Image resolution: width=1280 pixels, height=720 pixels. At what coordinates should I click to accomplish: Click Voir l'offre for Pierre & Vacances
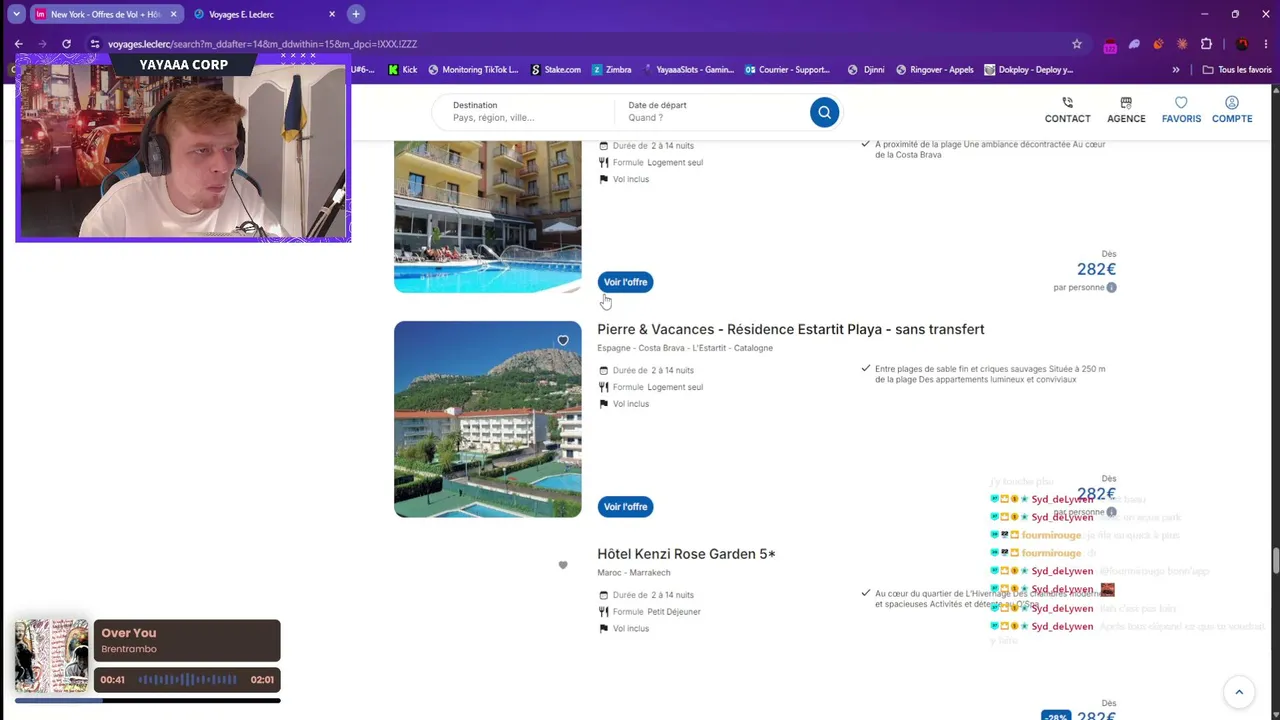(625, 507)
